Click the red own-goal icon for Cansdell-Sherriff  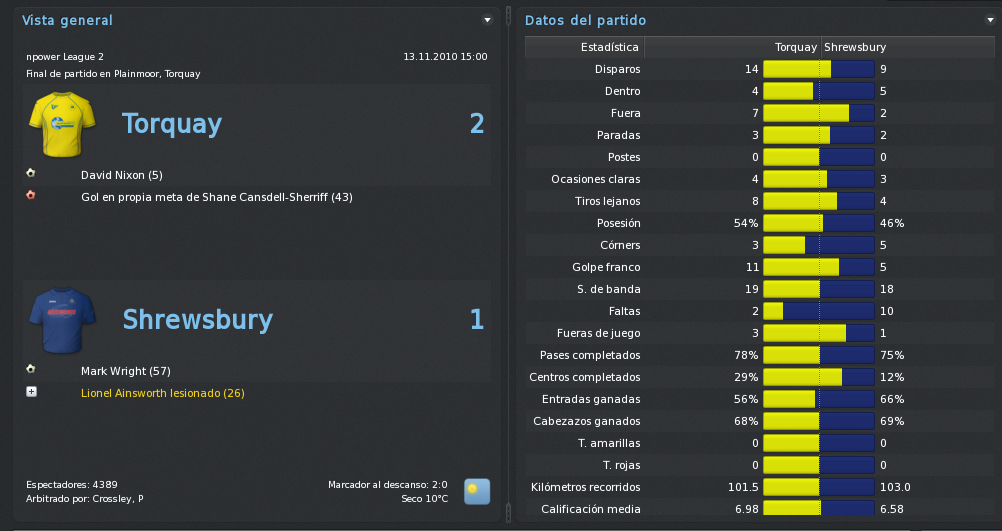pyautogui.click(x=31, y=196)
